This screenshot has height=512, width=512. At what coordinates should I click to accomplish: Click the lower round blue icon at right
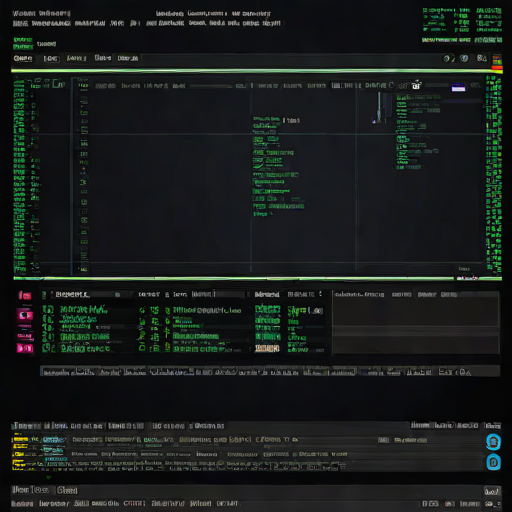pos(493,462)
